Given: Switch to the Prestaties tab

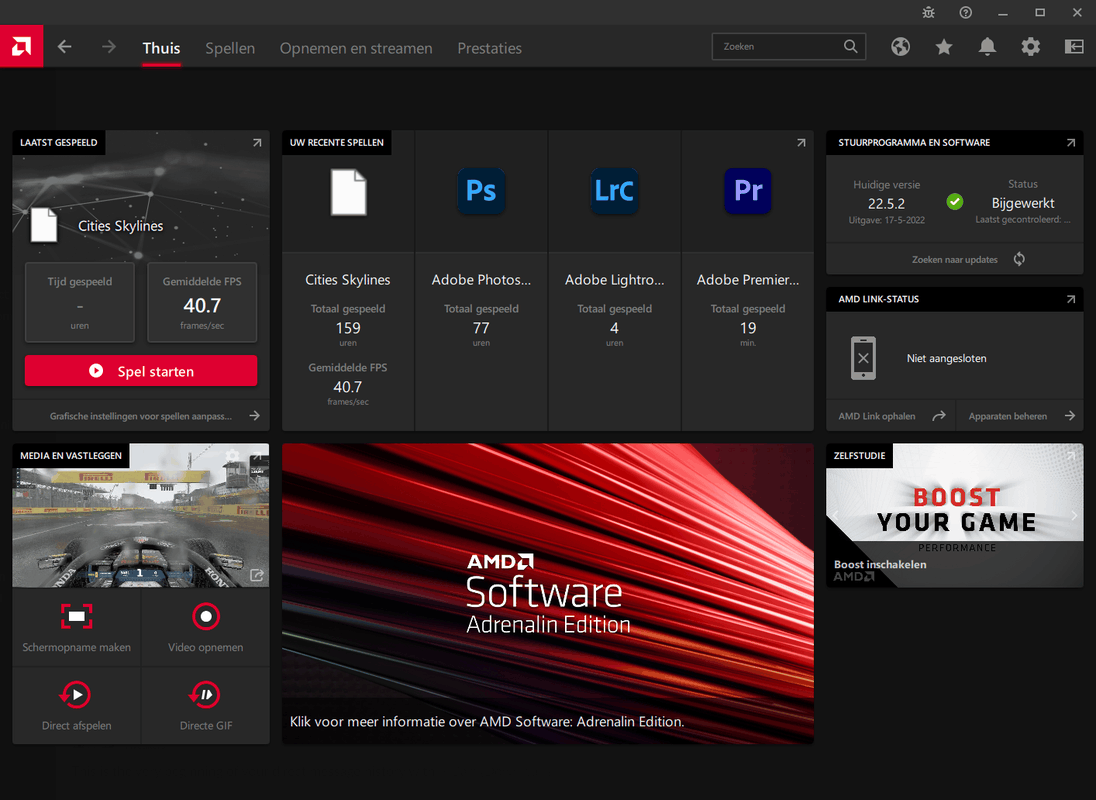Looking at the screenshot, I should [x=489, y=47].
